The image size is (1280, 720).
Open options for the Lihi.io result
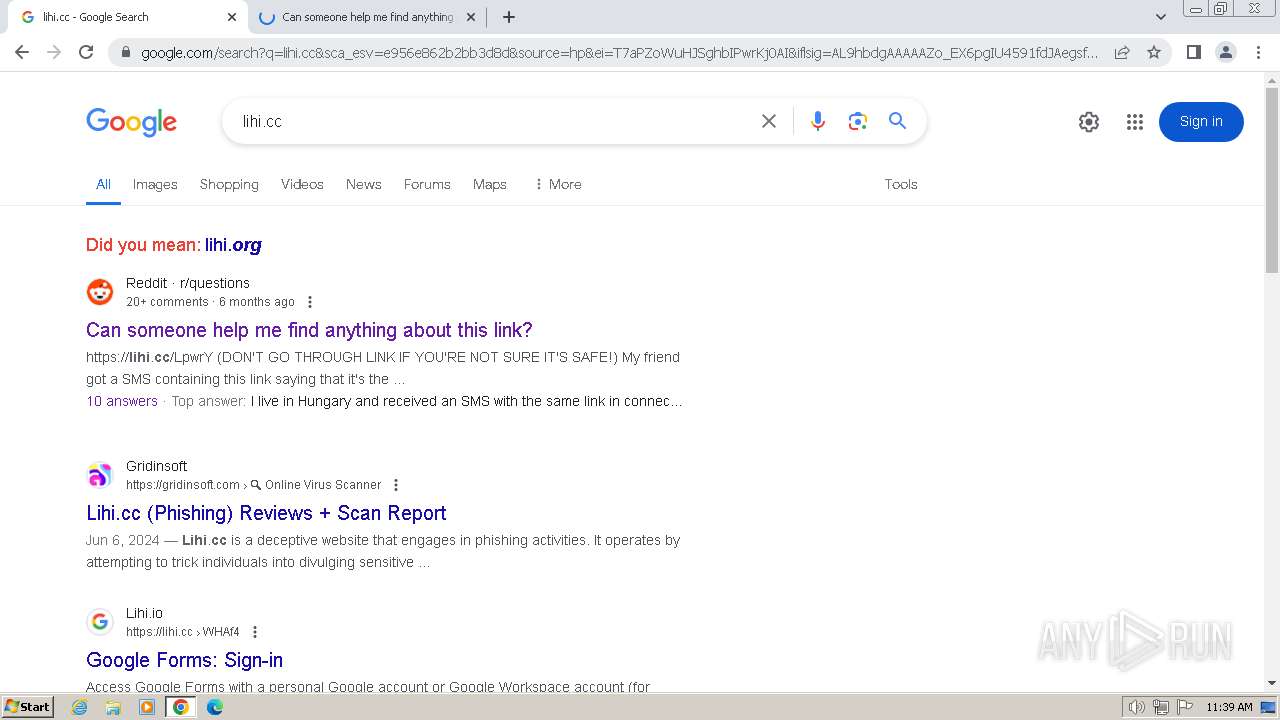(x=255, y=632)
